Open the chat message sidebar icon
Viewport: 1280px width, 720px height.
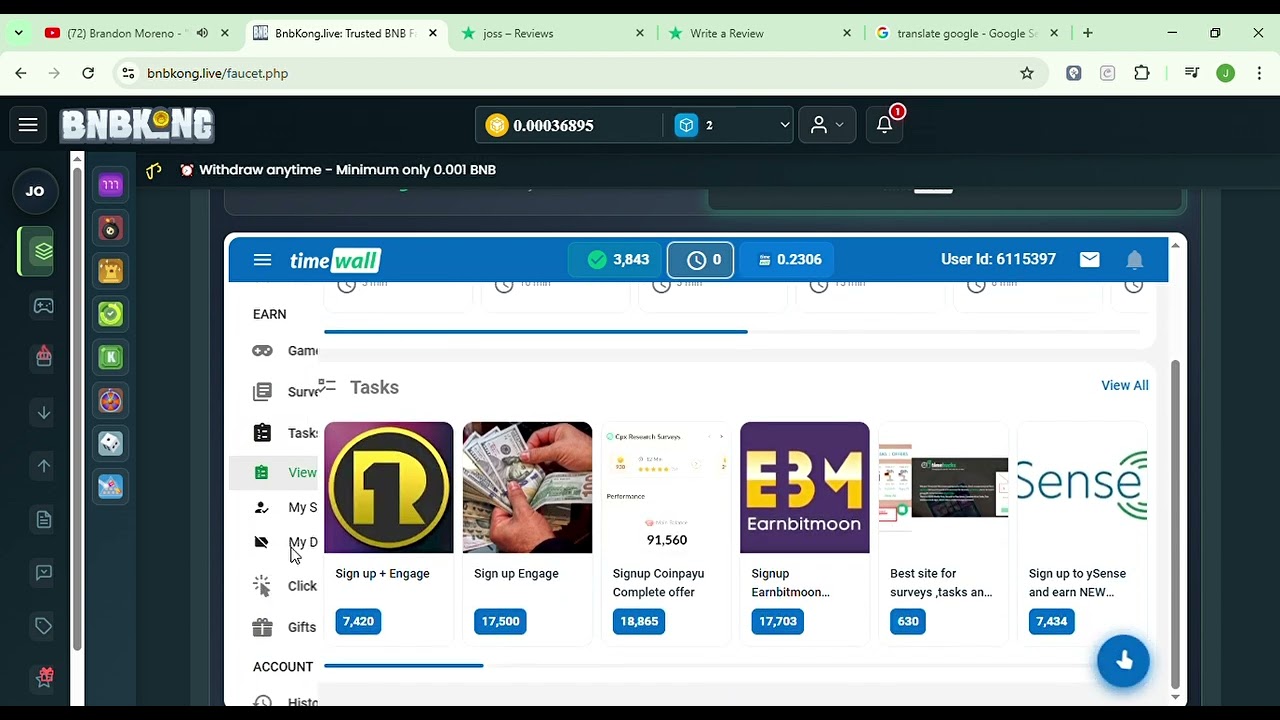pos(43,573)
